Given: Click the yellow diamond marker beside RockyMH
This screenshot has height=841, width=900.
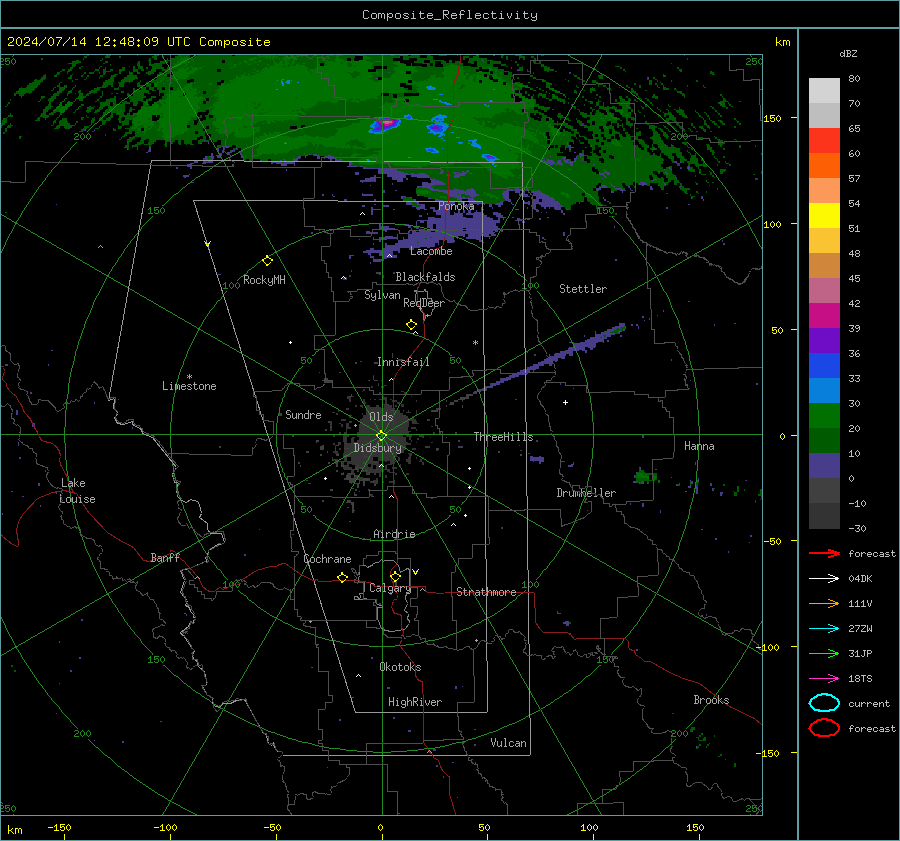Looking at the screenshot, I should [x=267, y=261].
